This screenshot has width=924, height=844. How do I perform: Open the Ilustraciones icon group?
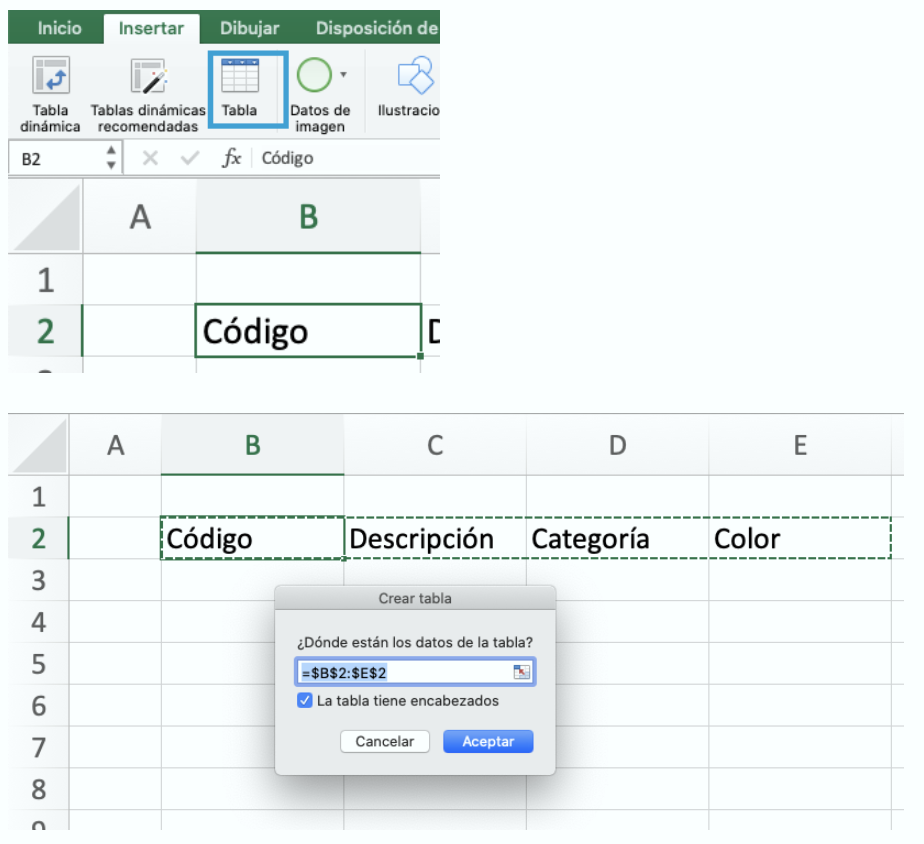[x=414, y=76]
